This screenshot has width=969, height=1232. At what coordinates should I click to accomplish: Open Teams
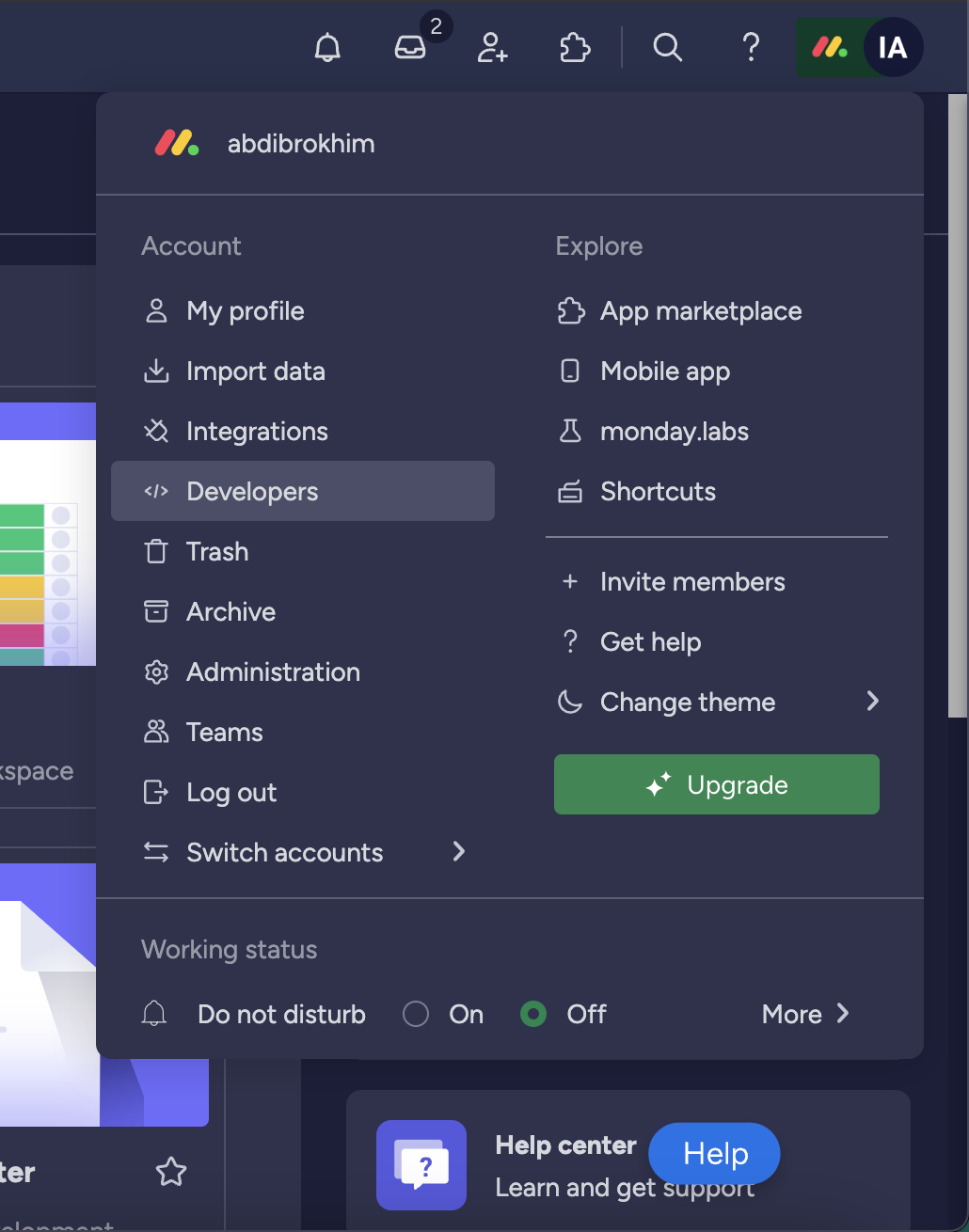click(x=303, y=732)
